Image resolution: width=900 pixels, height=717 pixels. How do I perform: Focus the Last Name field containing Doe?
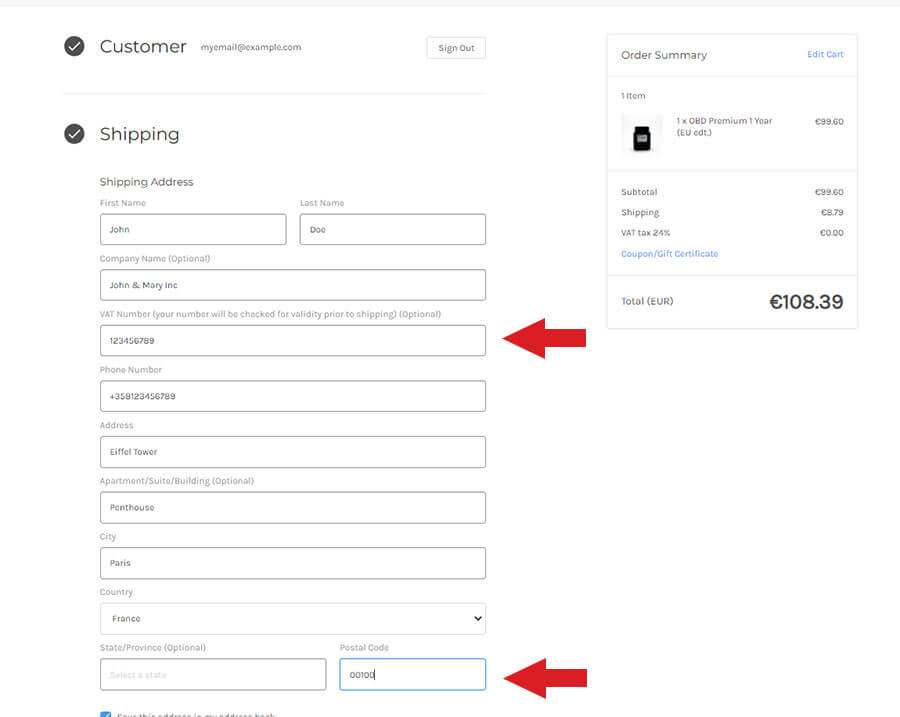393,229
